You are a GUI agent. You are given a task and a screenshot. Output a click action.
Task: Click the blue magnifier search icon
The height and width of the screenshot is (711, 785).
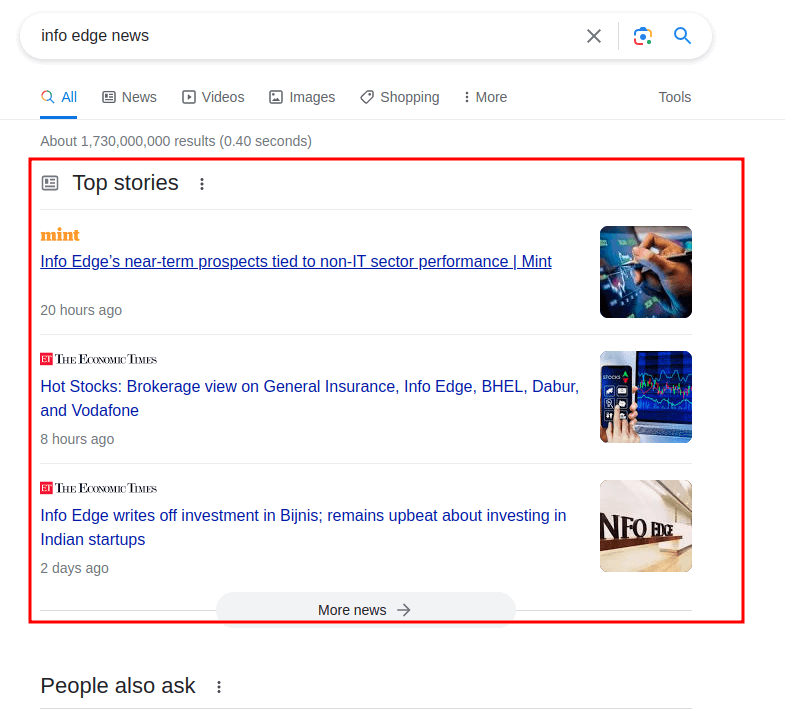(x=682, y=36)
